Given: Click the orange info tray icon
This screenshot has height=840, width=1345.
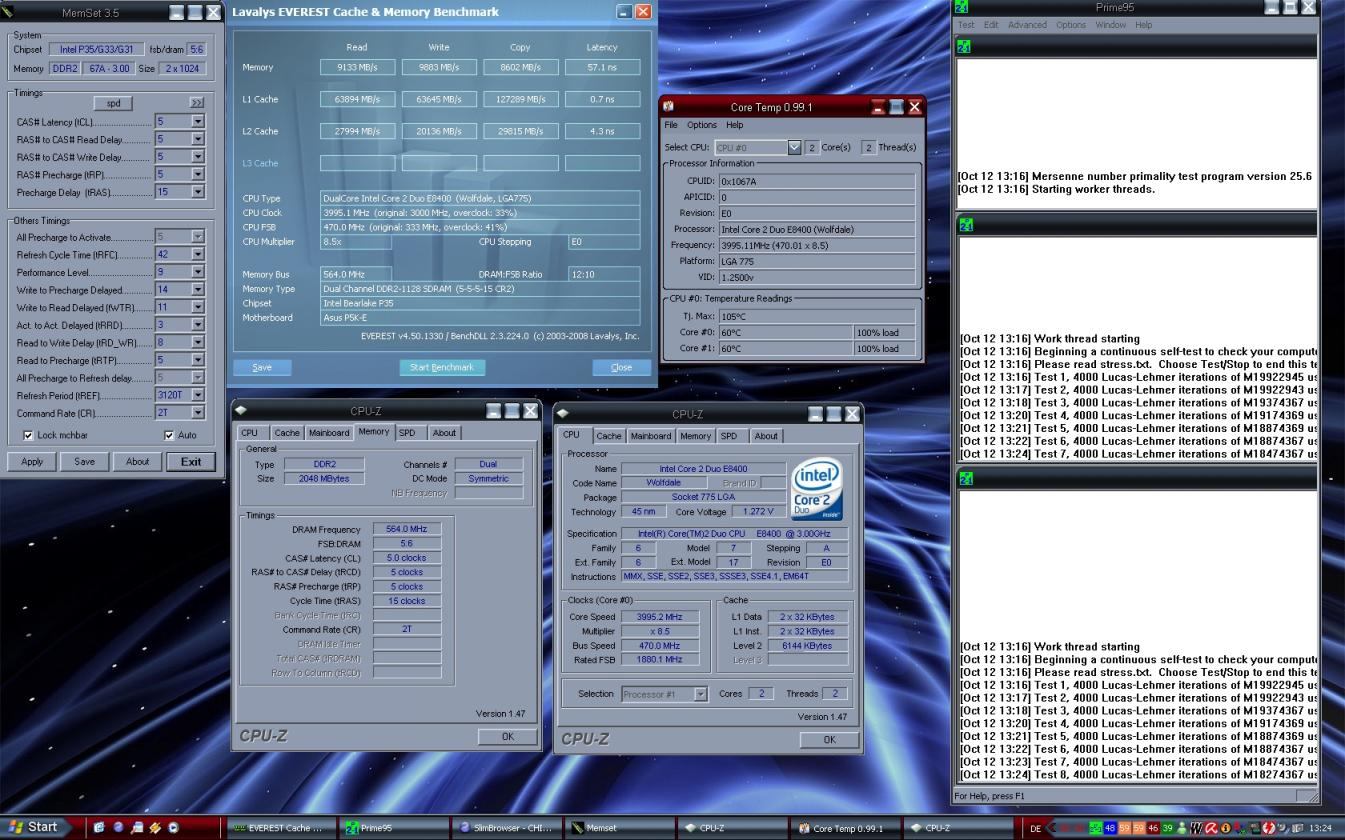Looking at the screenshot, I should (x=1225, y=828).
